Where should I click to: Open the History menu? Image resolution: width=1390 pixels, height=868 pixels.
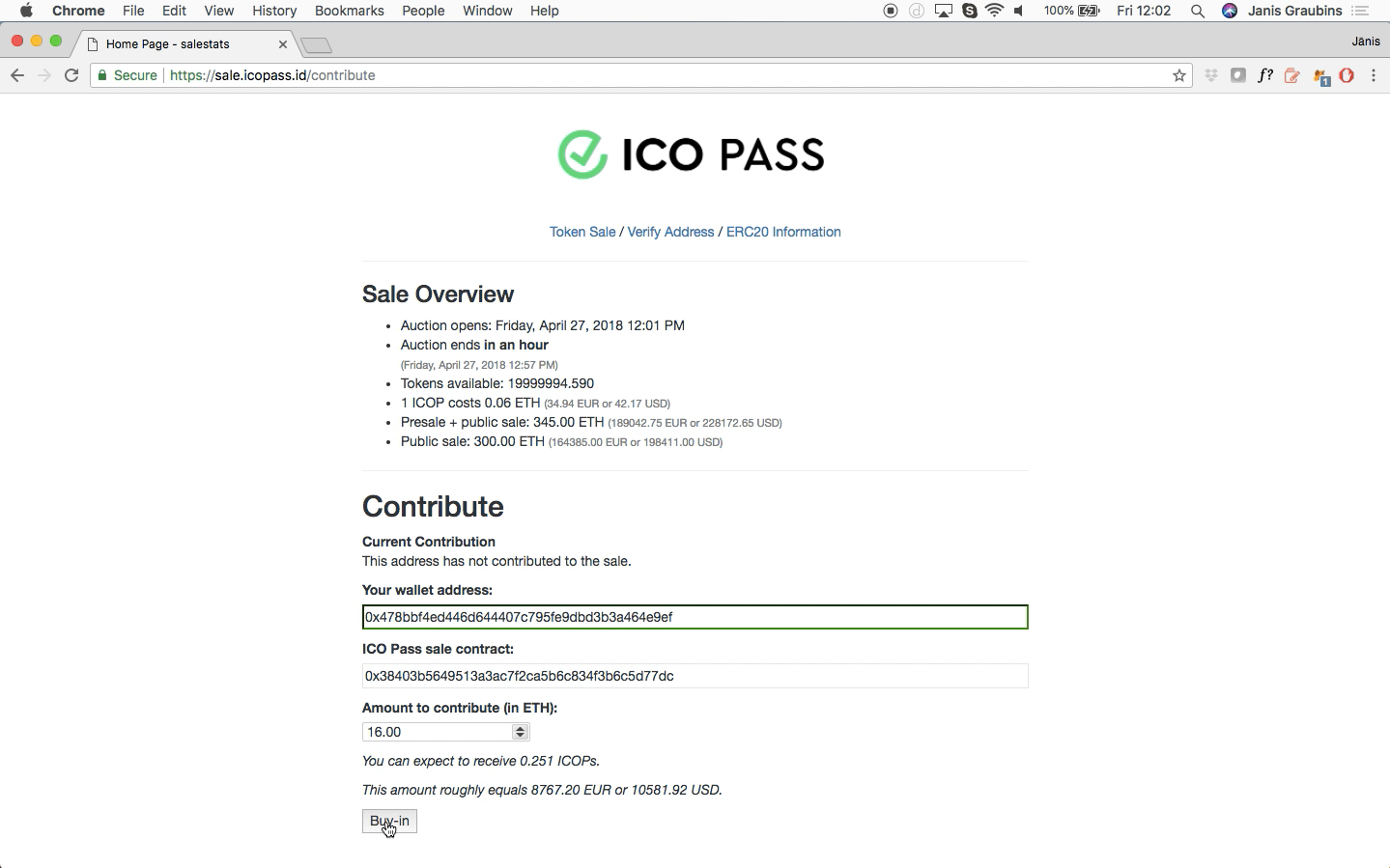point(274,11)
